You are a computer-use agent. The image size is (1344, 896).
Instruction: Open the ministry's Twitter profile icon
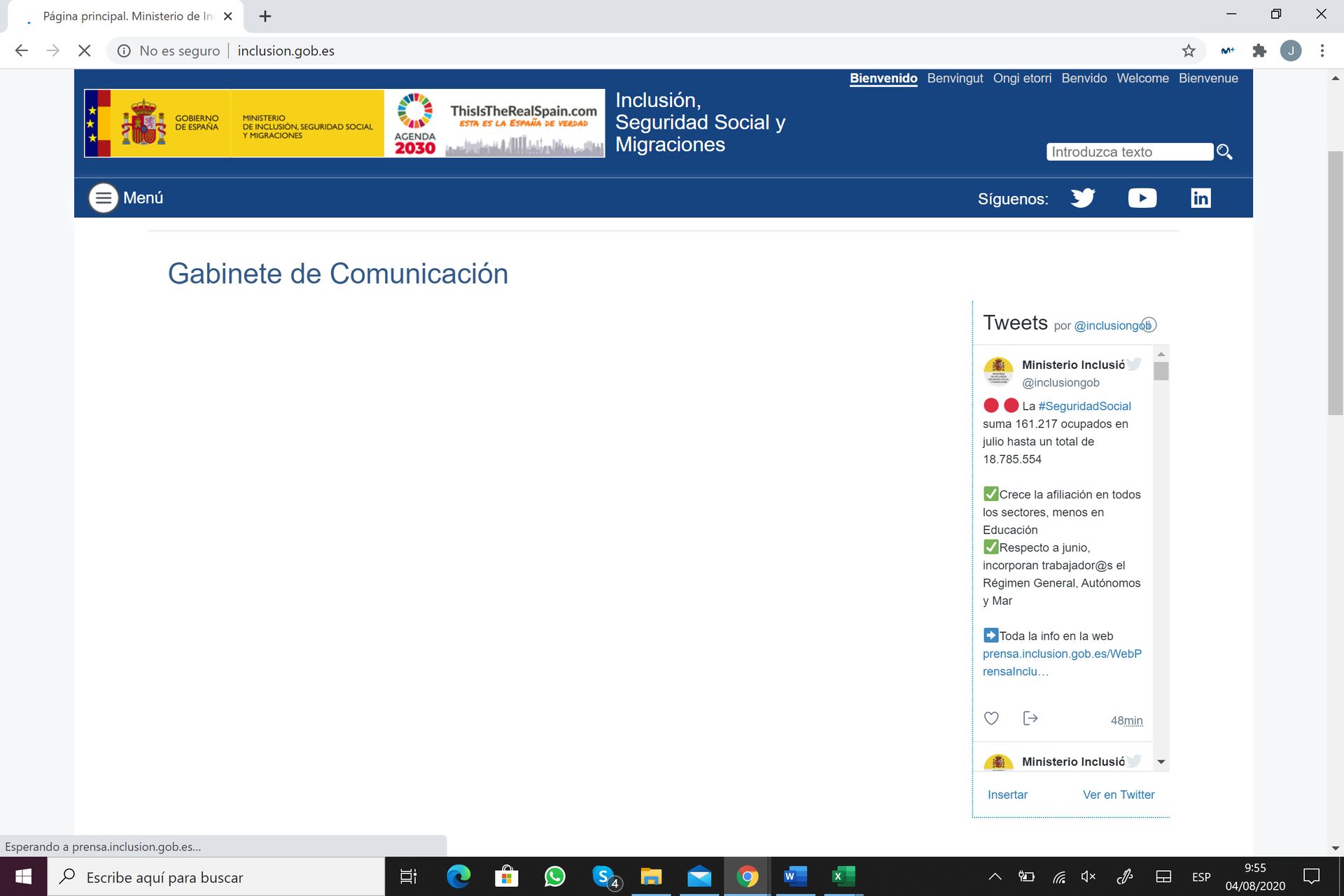[x=1082, y=197]
